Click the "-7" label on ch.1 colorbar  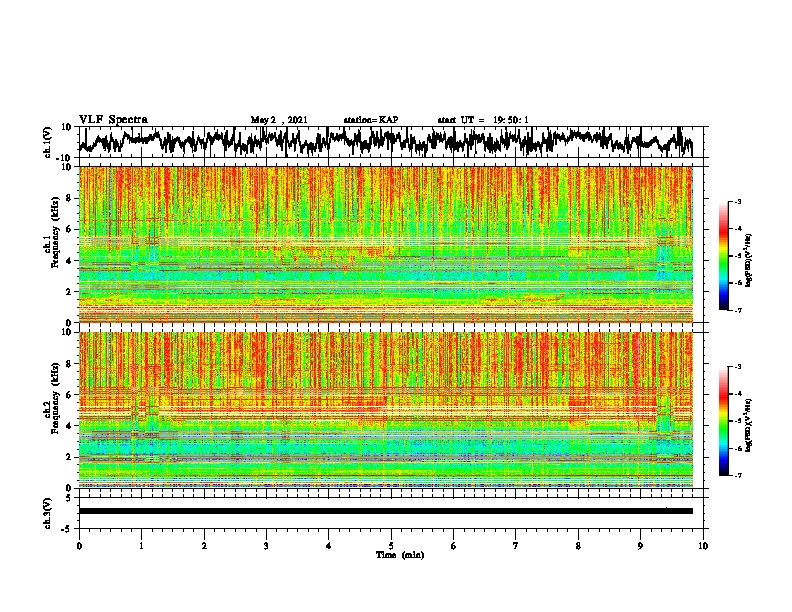click(x=737, y=310)
